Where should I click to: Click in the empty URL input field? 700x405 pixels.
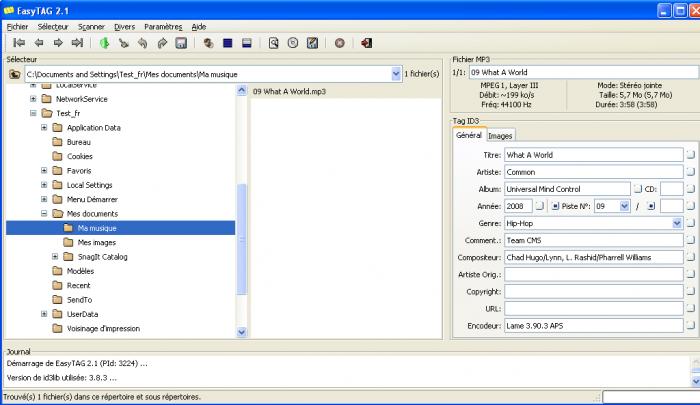pyautogui.click(x=593, y=309)
